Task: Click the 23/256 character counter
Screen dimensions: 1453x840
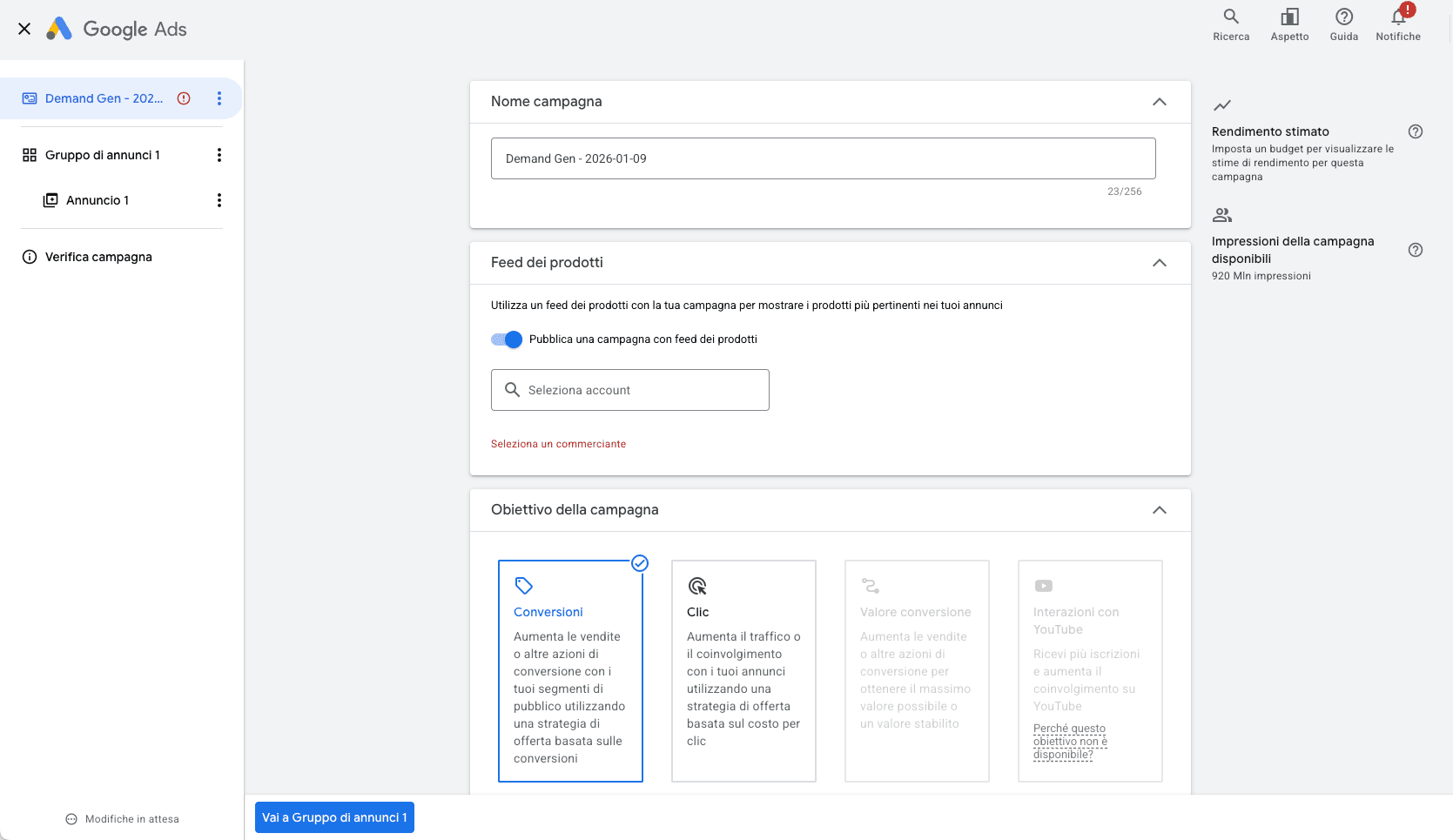Action: click(x=1125, y=192)
